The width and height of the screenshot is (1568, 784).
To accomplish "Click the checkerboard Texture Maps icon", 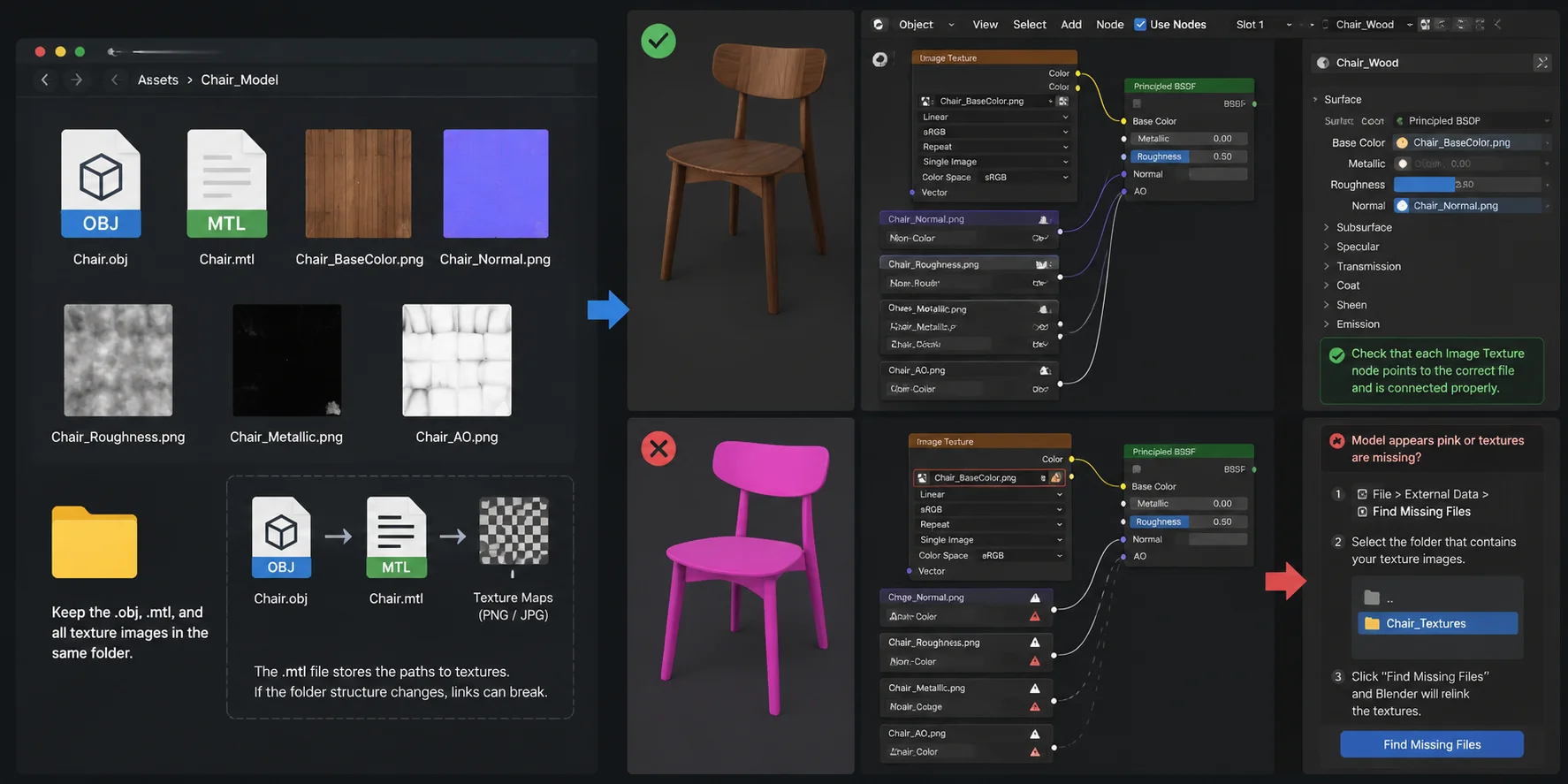I will click(514, 530).
